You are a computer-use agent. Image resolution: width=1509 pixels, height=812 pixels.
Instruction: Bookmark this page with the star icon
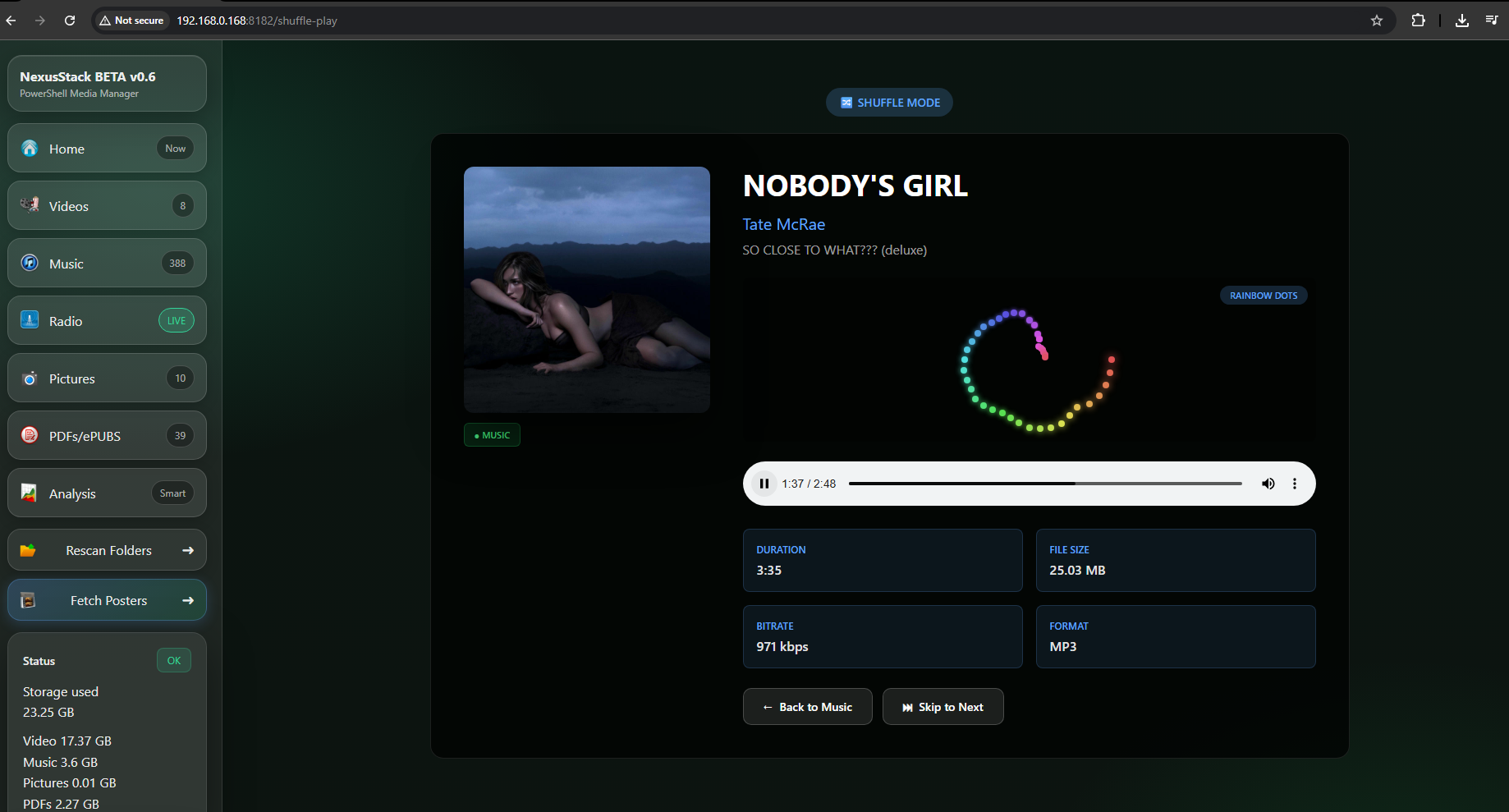tap(1377, 21)
